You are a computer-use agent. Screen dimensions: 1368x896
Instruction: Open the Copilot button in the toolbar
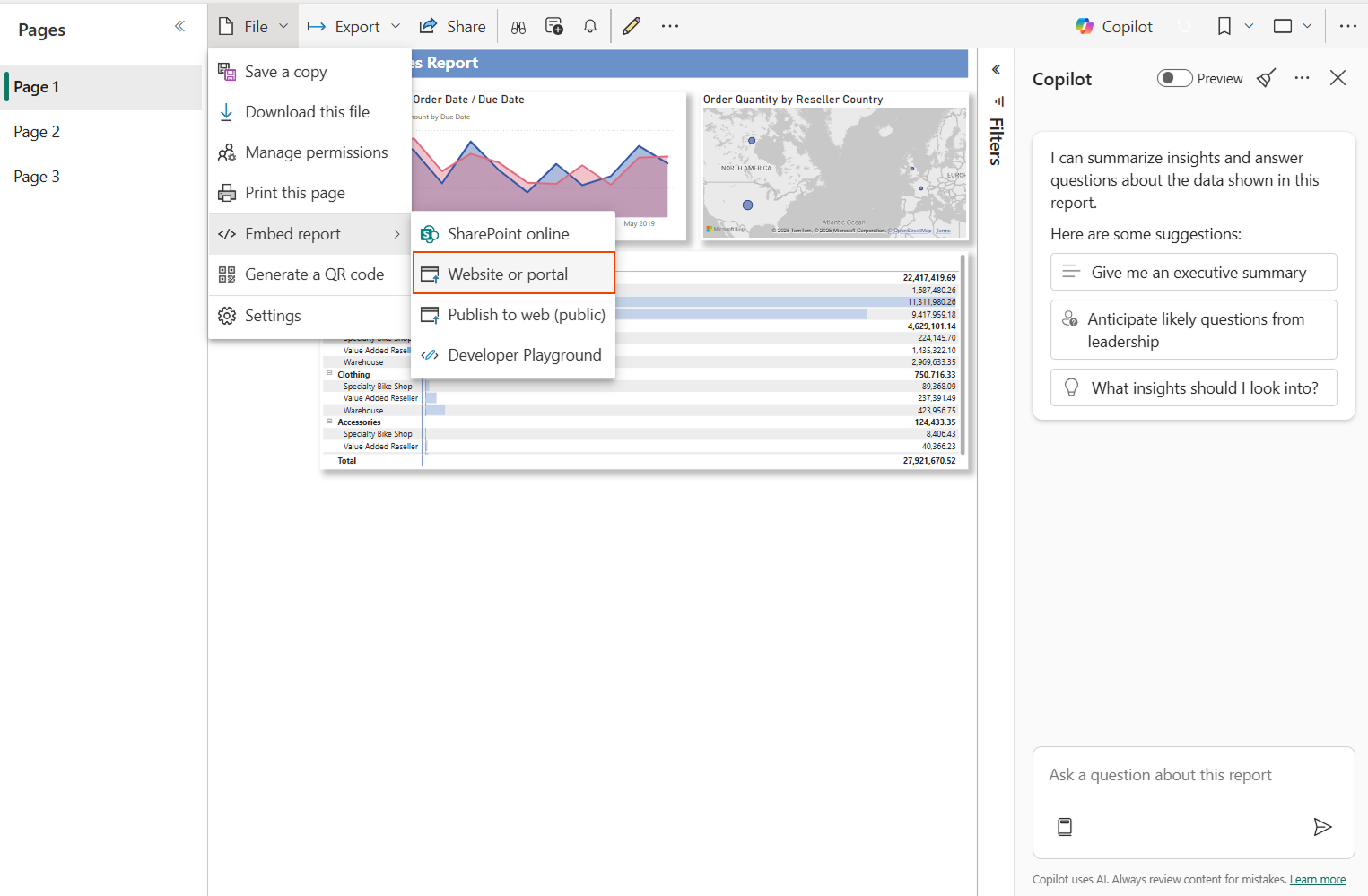tap(1114, 27)
